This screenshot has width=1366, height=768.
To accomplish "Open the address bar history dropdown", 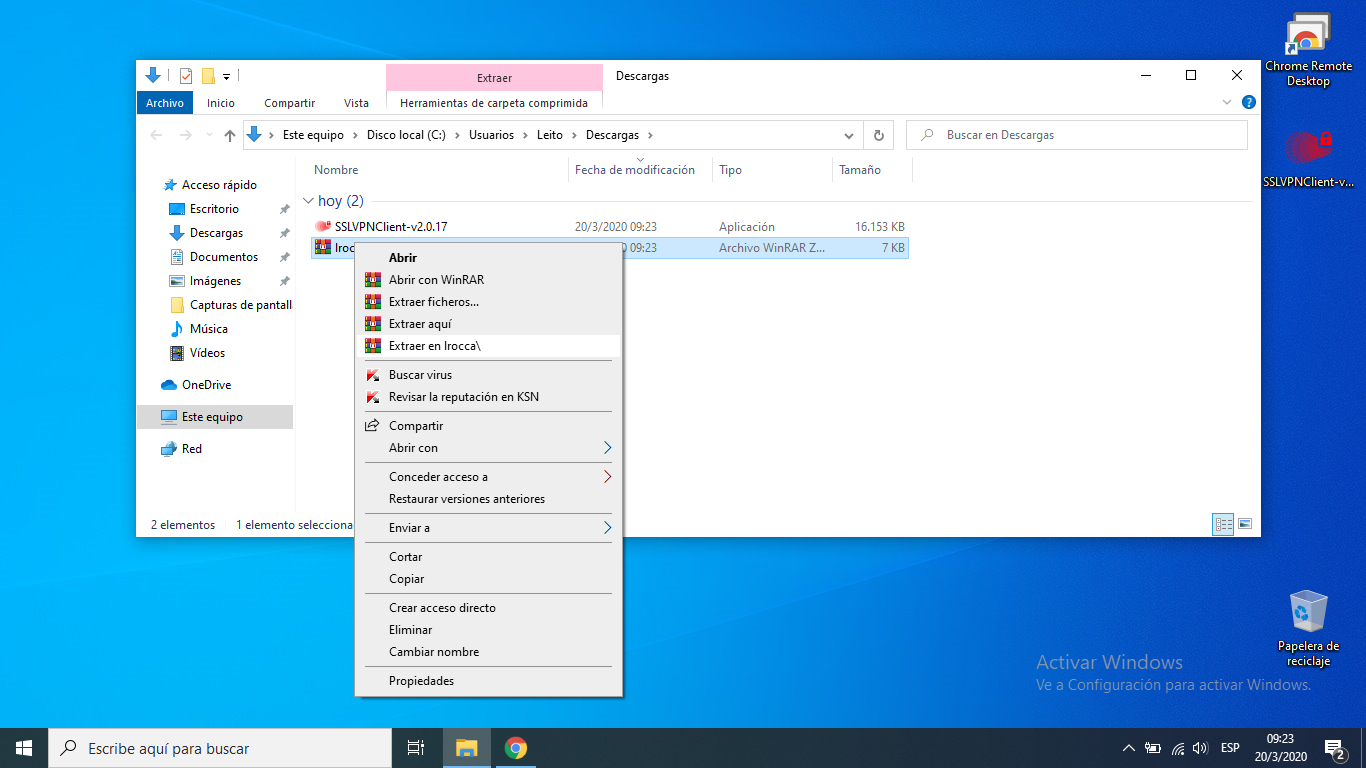I will [849, 135].
